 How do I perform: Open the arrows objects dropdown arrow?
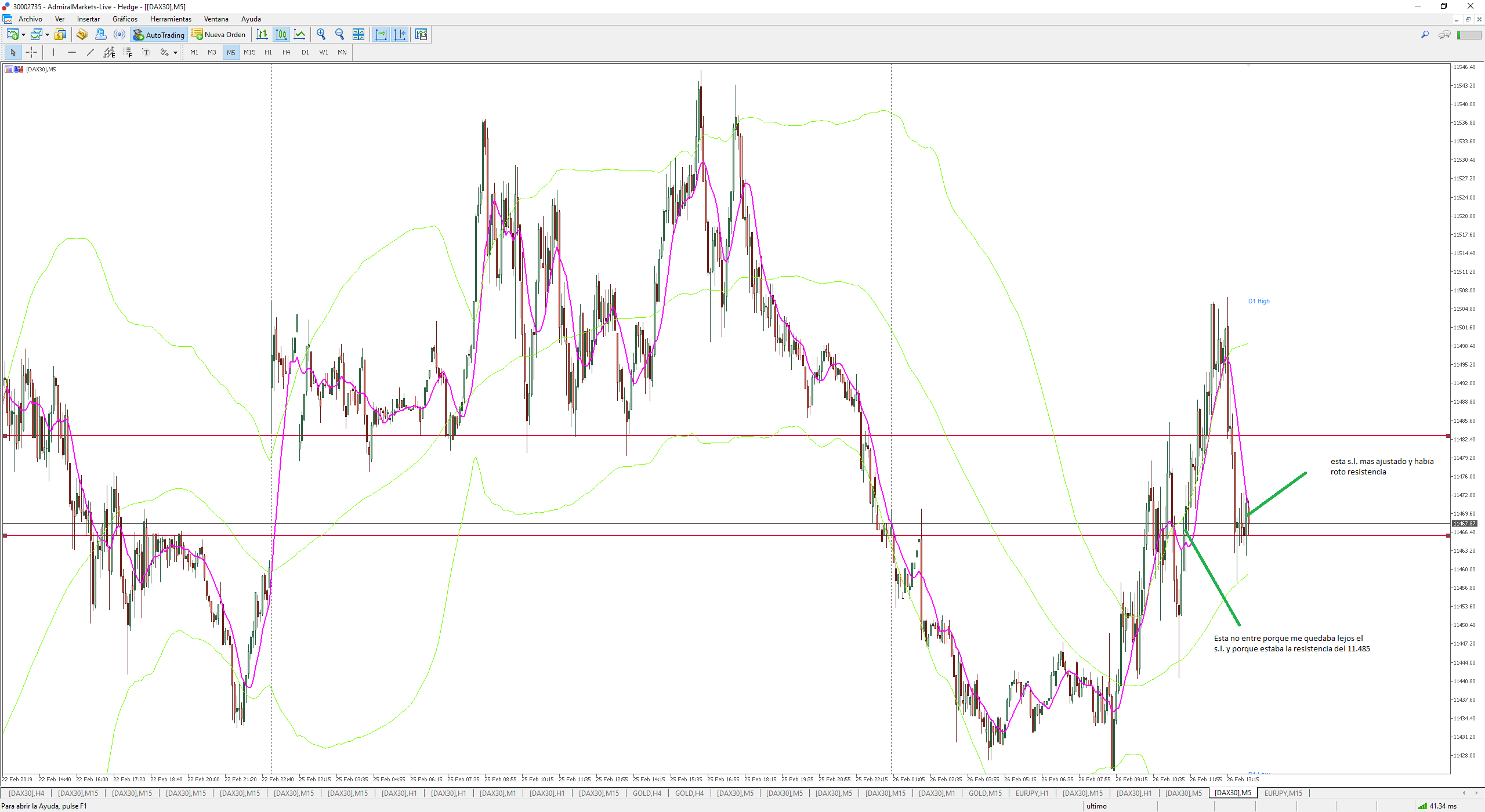coord(175,53)
